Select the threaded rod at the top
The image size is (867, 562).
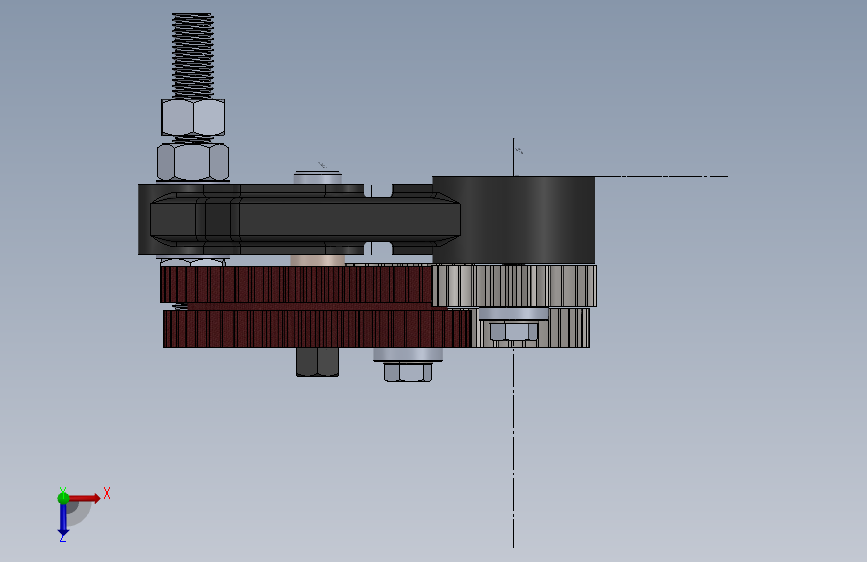pos(192,55)
